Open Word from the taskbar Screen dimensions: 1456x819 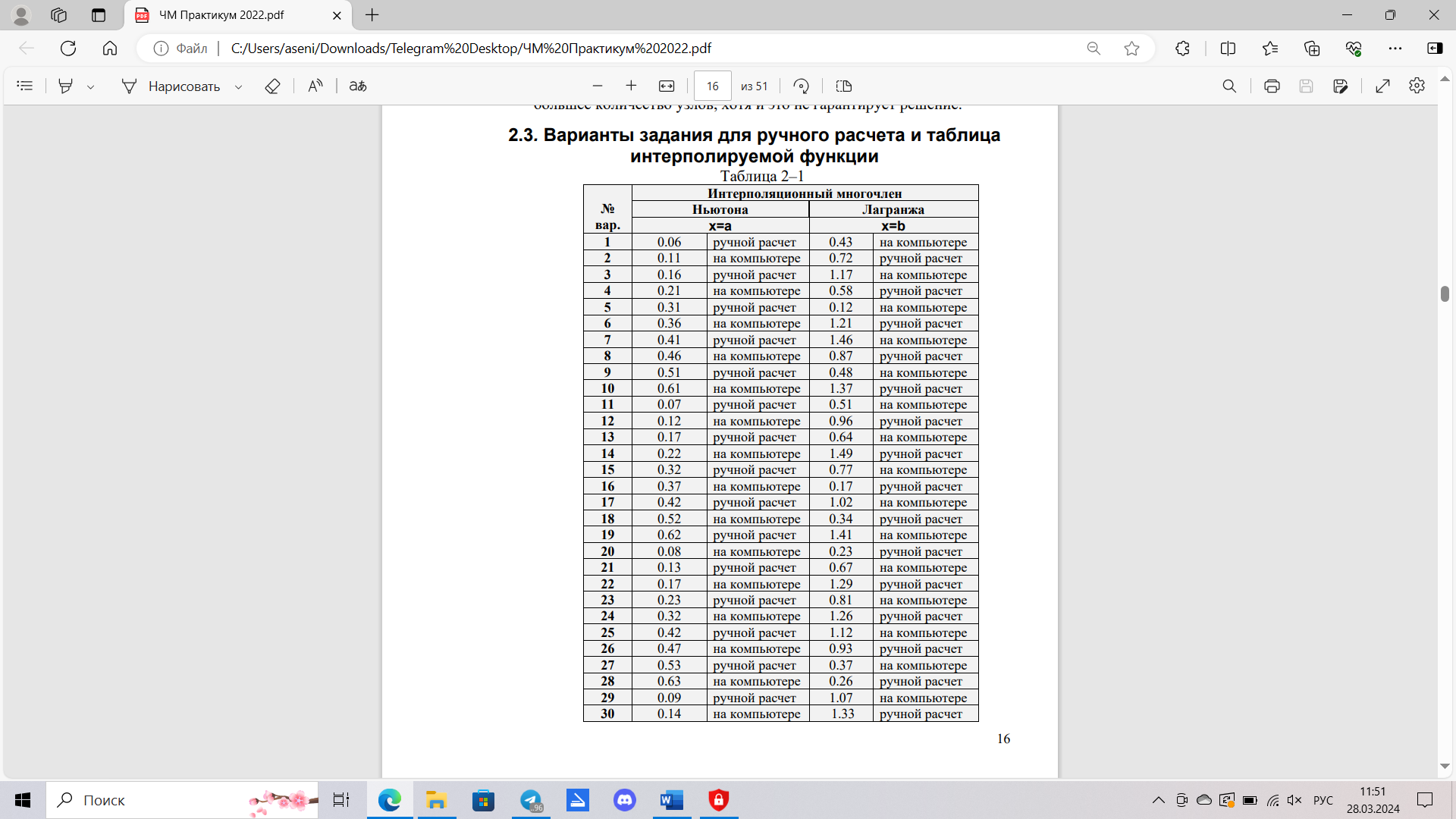672,800
